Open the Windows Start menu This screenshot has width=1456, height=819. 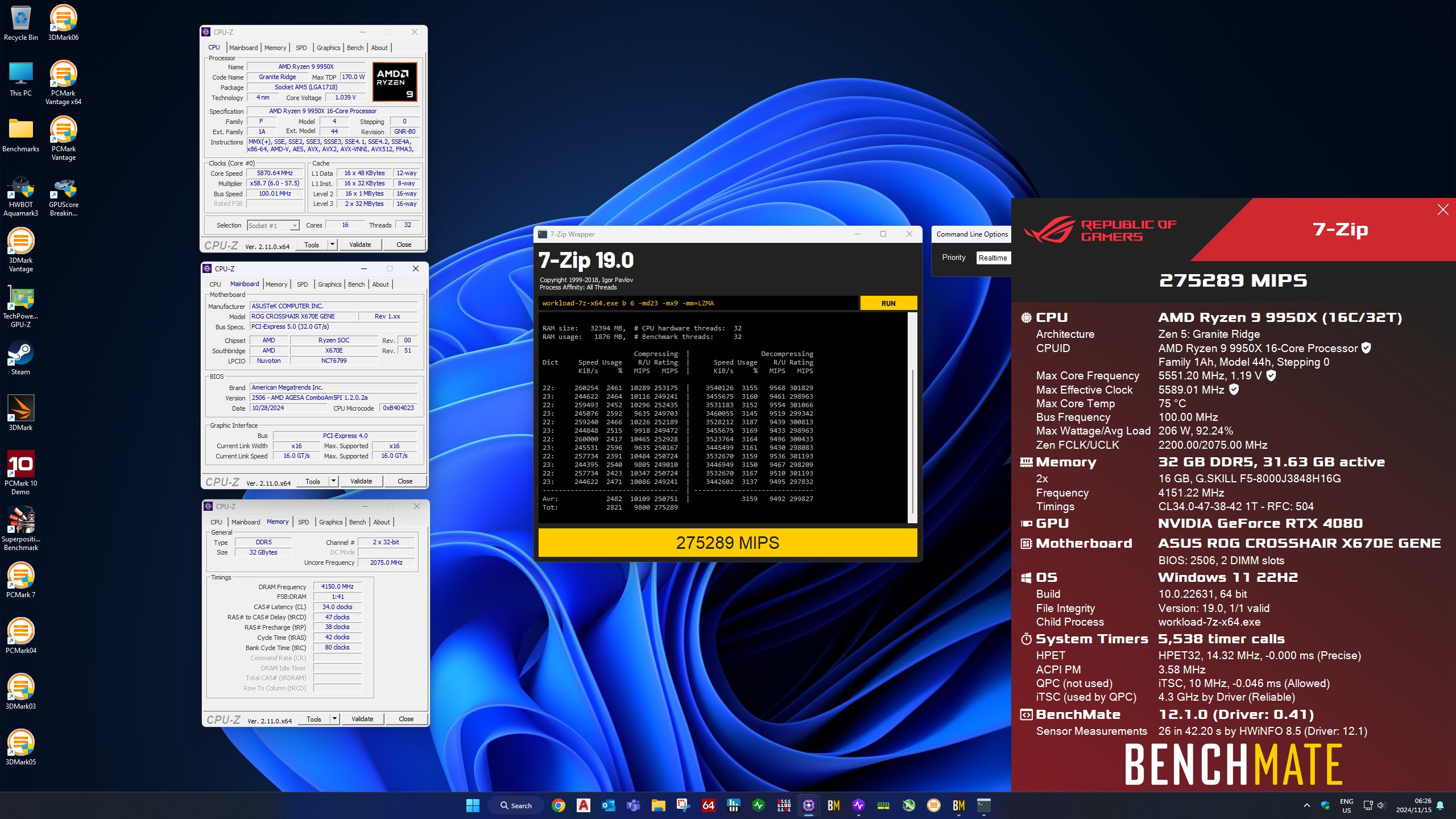pos(473,805)
